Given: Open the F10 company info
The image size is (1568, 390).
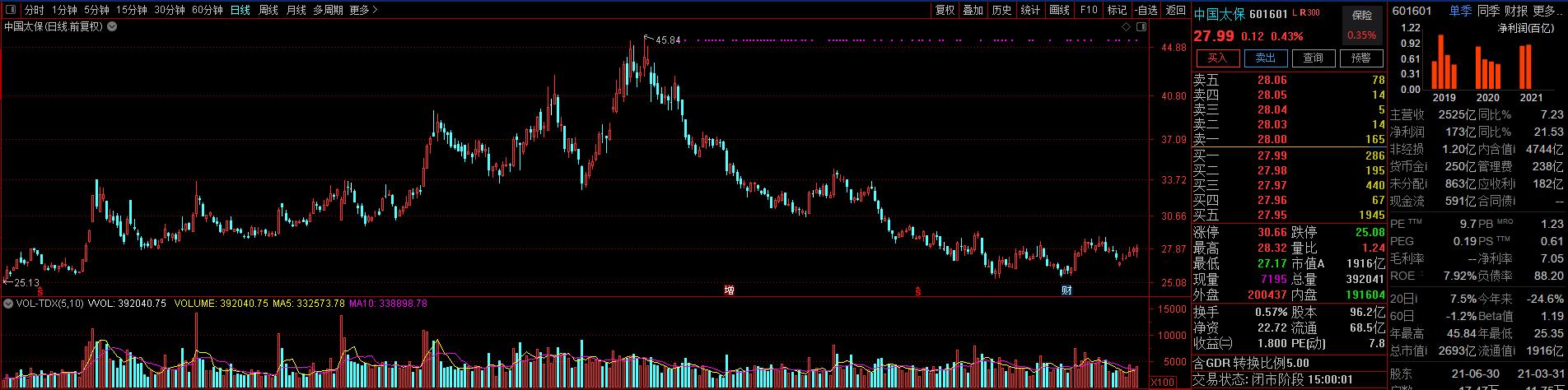Looking at the screenshot, I should click(x=1088, y=10).
